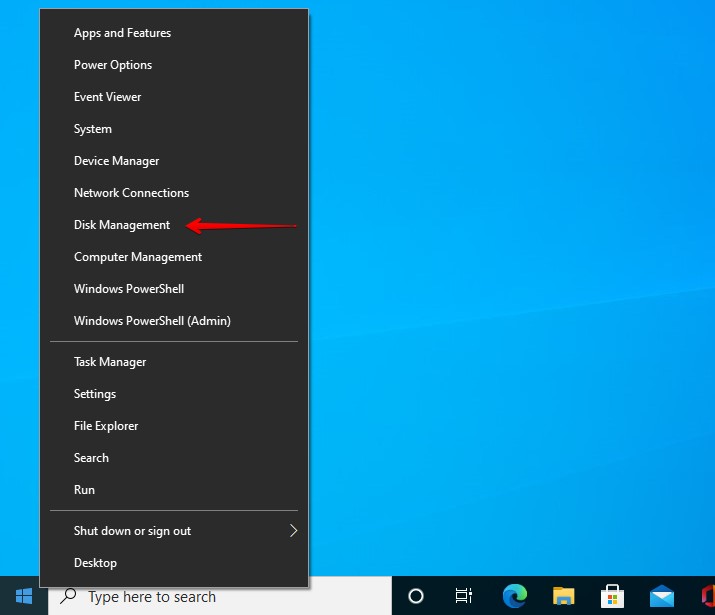Choose Power Options in the menu

pyautogui.click(x=113, y=65)
